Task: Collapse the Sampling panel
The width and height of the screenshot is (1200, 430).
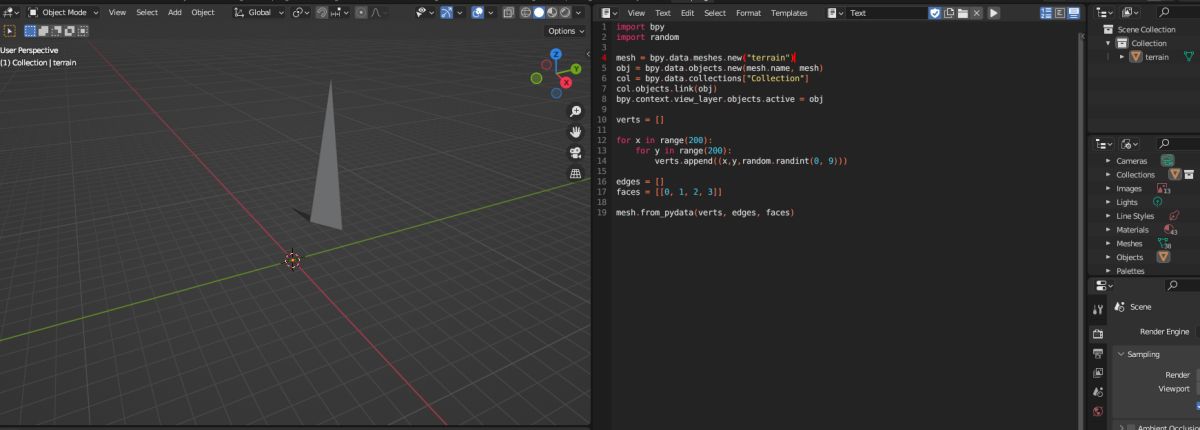Action: 1123,354
